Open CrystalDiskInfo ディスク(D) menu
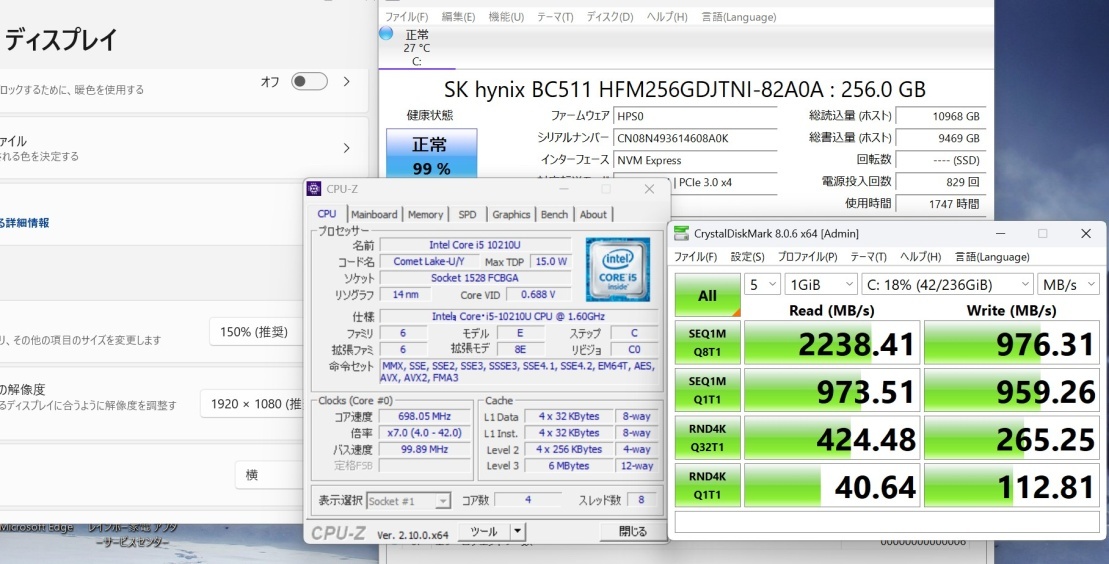Screen dimensions: 1109x564 point(610,17)
